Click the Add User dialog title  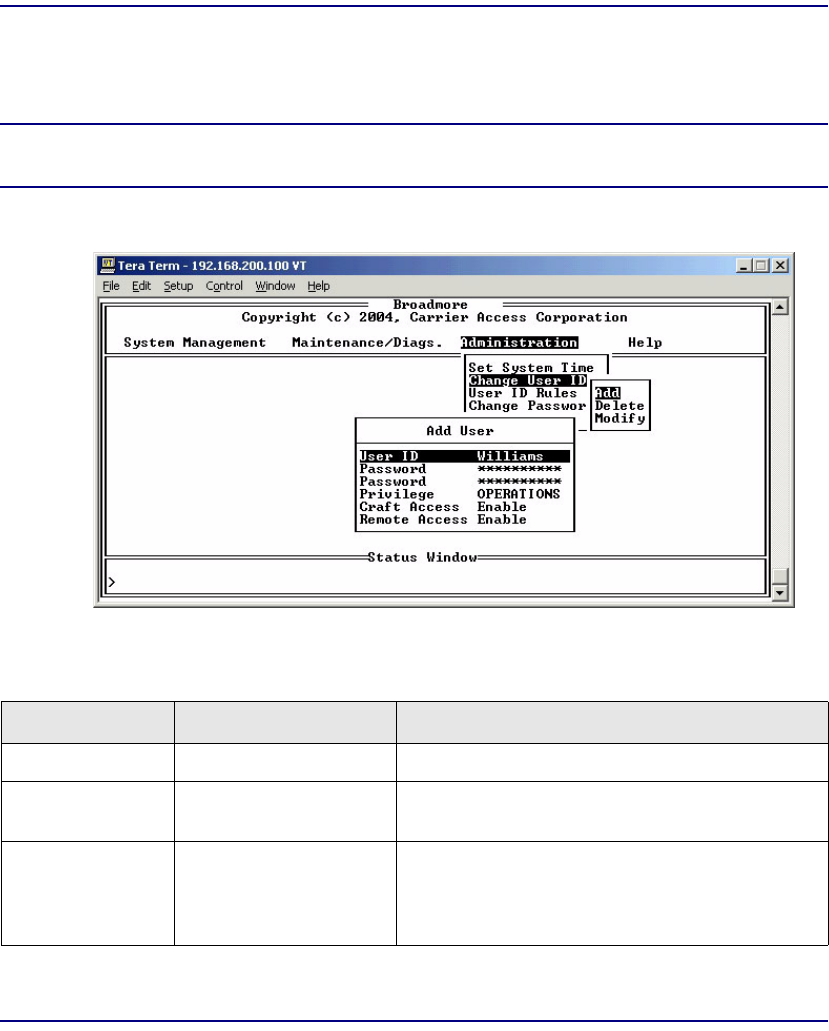pyautogui.click(x=460, y=431)
